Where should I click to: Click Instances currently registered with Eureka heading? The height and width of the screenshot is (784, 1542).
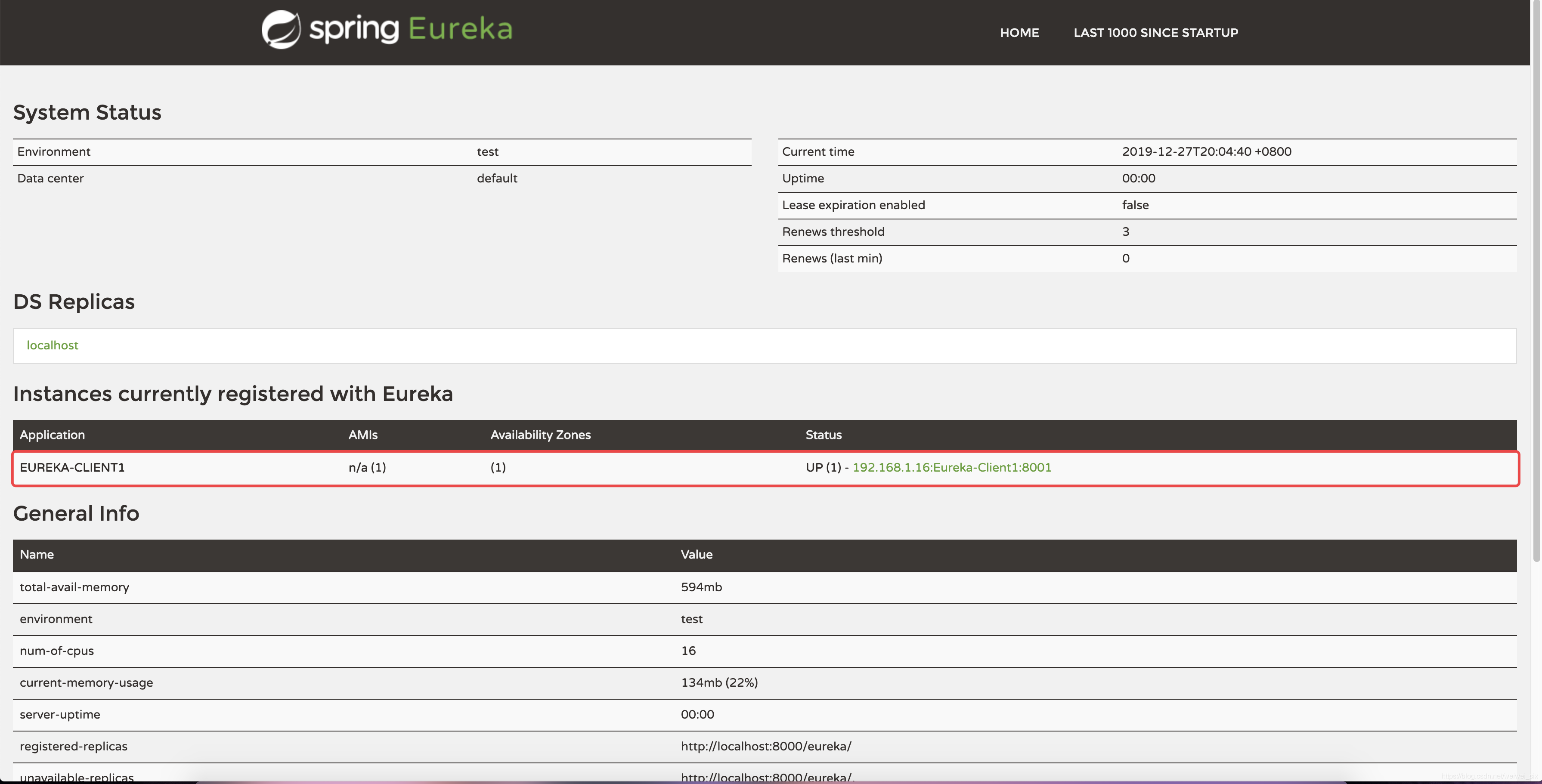233,394
